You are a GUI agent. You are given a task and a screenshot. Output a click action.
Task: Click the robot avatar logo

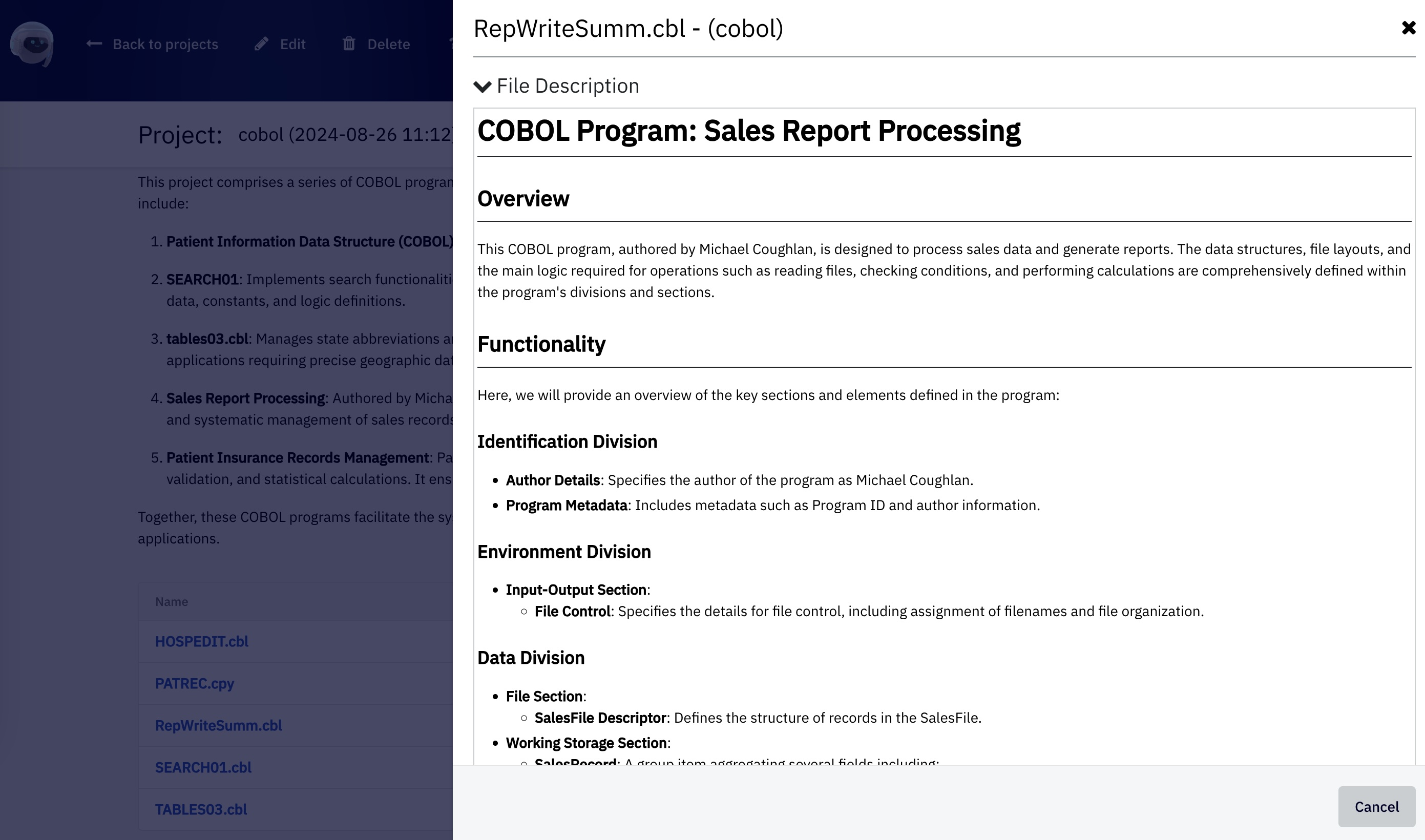pos(32,44)
